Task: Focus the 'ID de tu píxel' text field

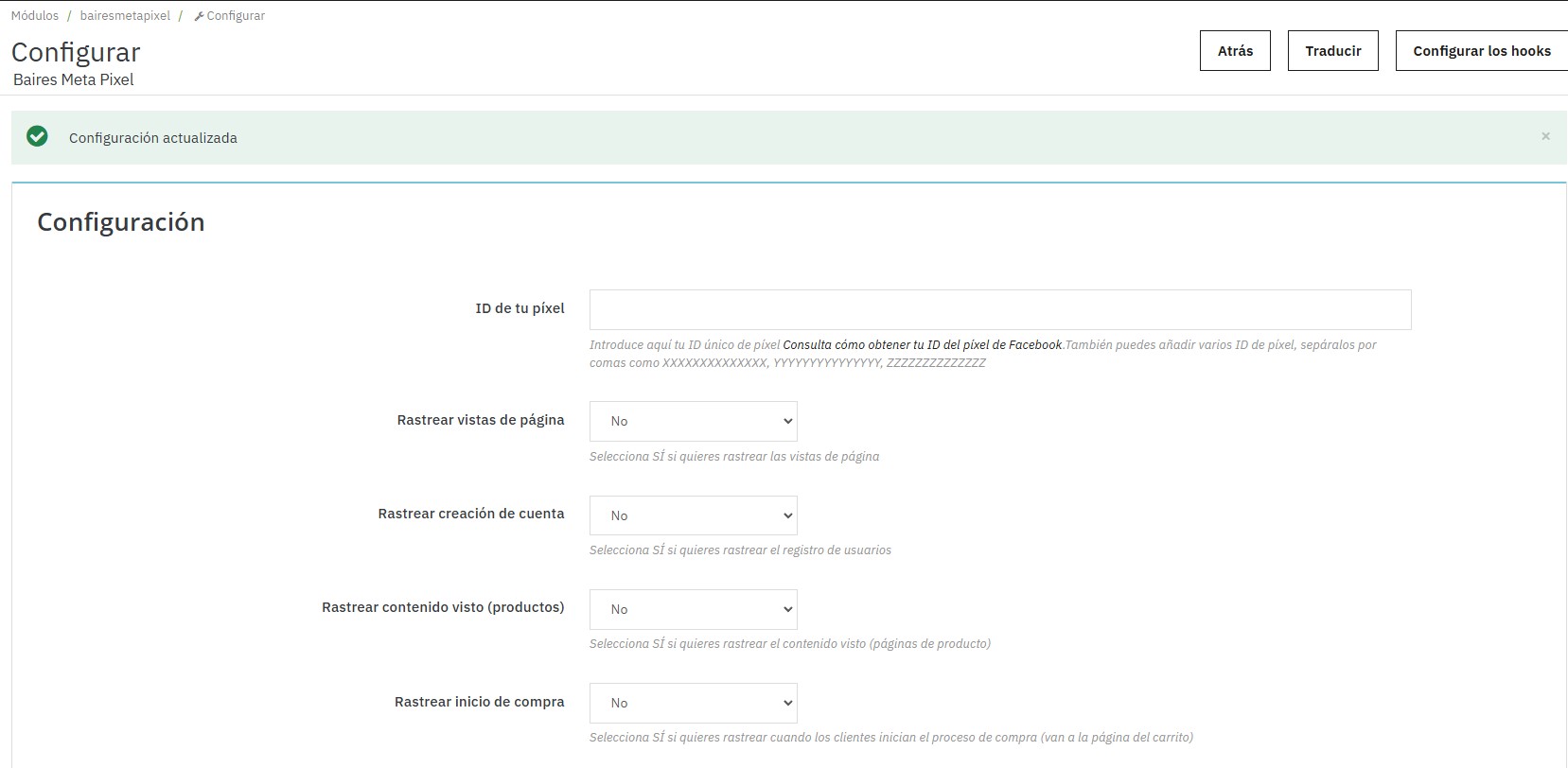Action: coord(999,310)
